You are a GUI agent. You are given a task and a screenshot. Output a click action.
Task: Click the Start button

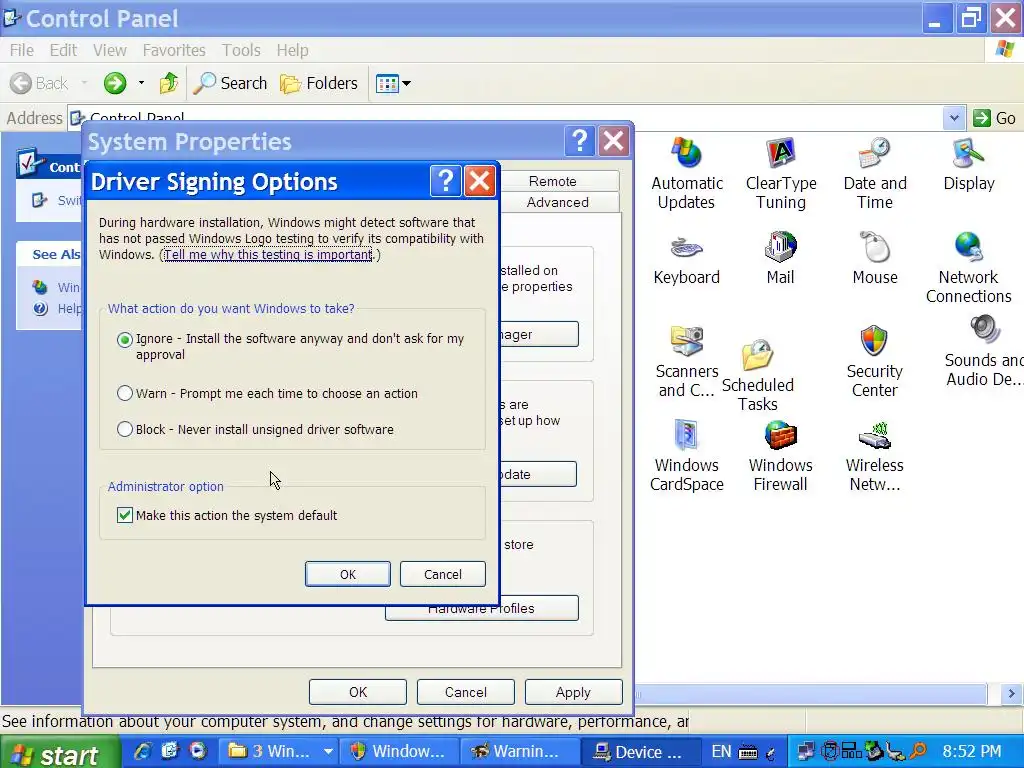[59, 753]
